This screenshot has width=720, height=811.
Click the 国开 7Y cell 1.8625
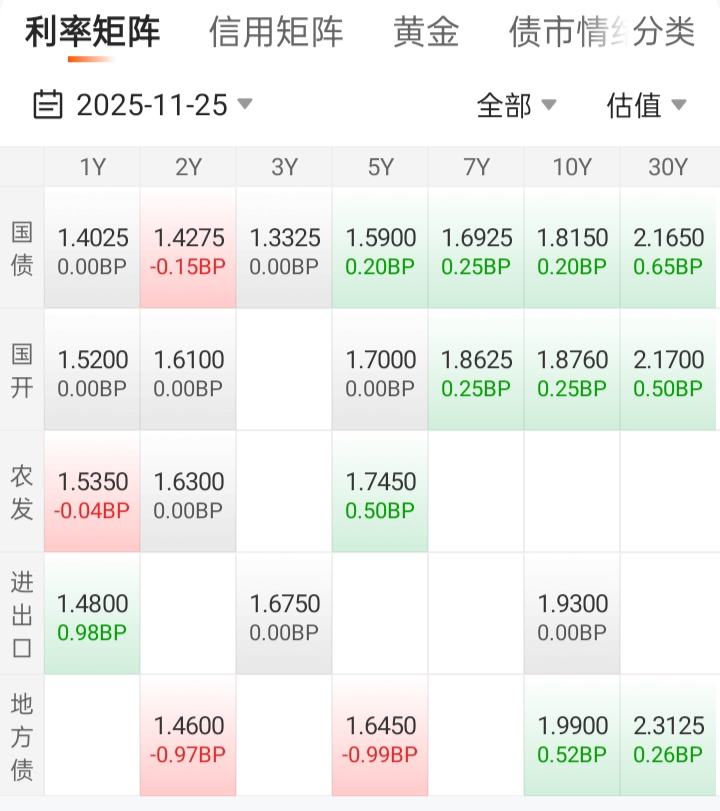tap(476, 373)
